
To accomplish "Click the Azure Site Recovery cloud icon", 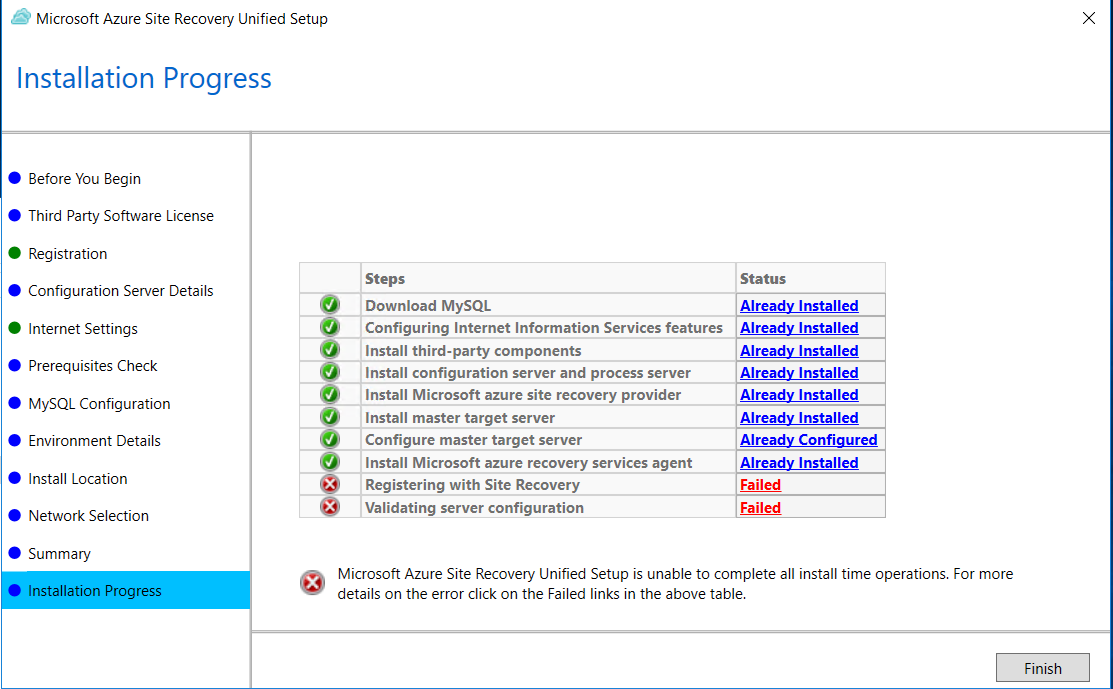I will coord(21,17).
